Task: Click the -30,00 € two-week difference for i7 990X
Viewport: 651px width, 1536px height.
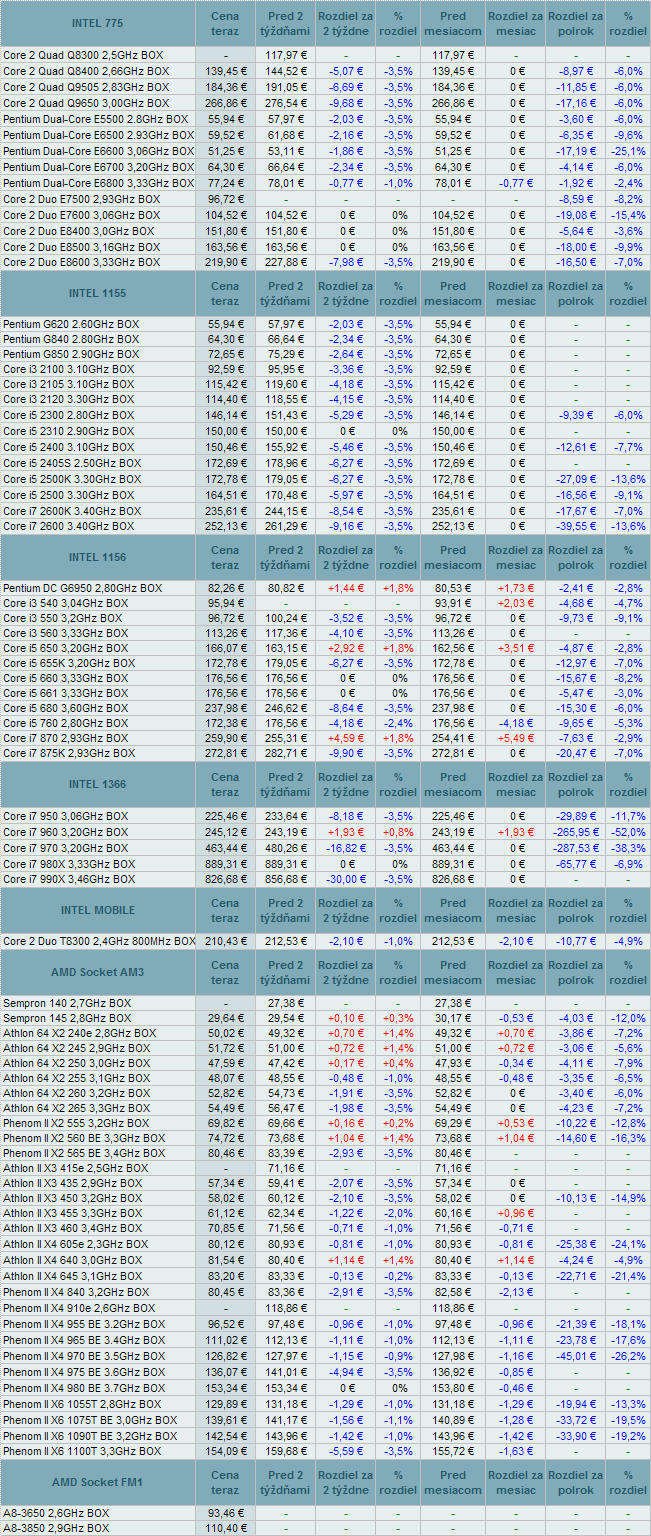Action: 347,879
